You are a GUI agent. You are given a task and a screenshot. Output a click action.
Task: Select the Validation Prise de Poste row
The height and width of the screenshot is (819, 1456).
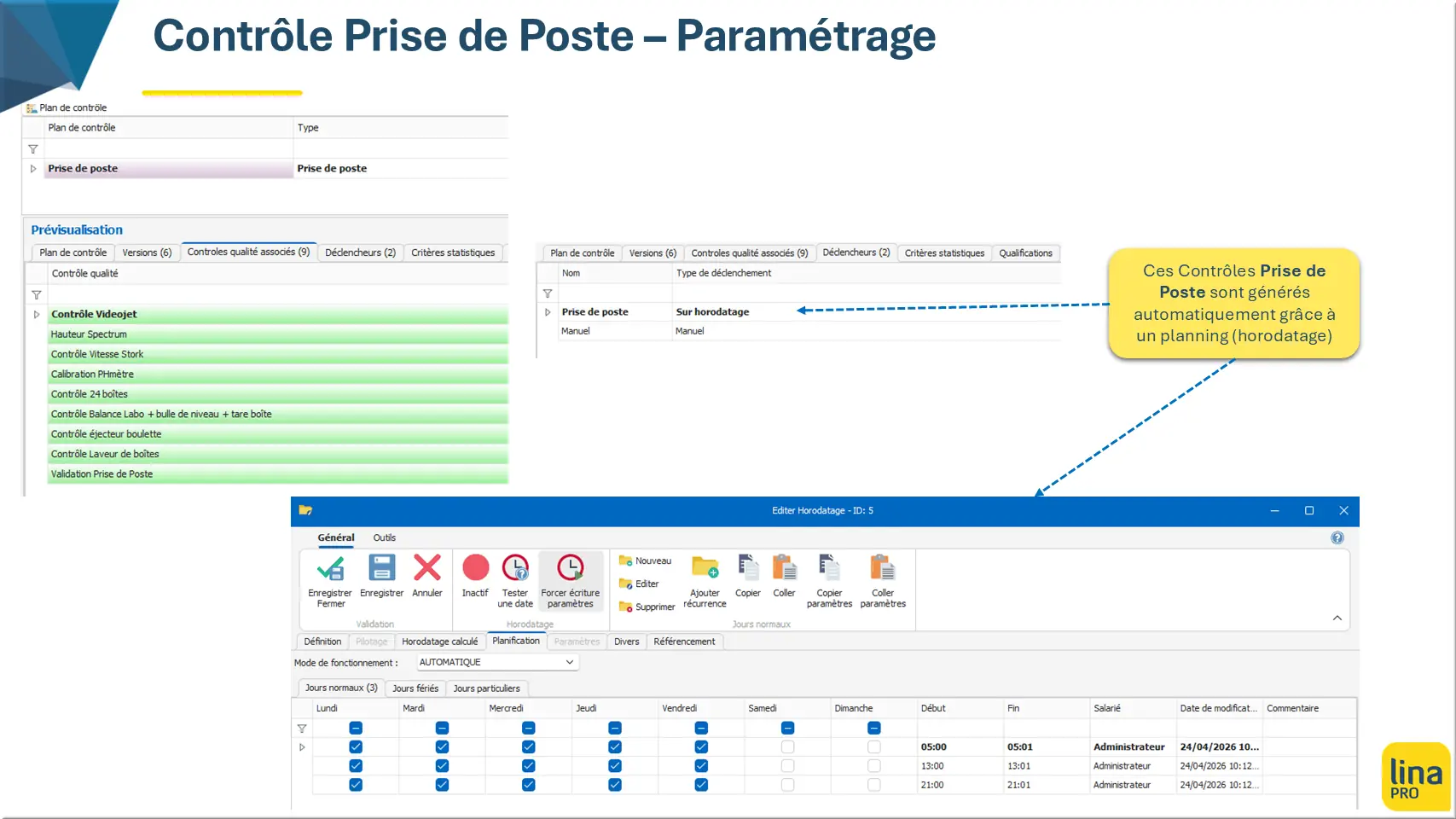tap(278, 474)
